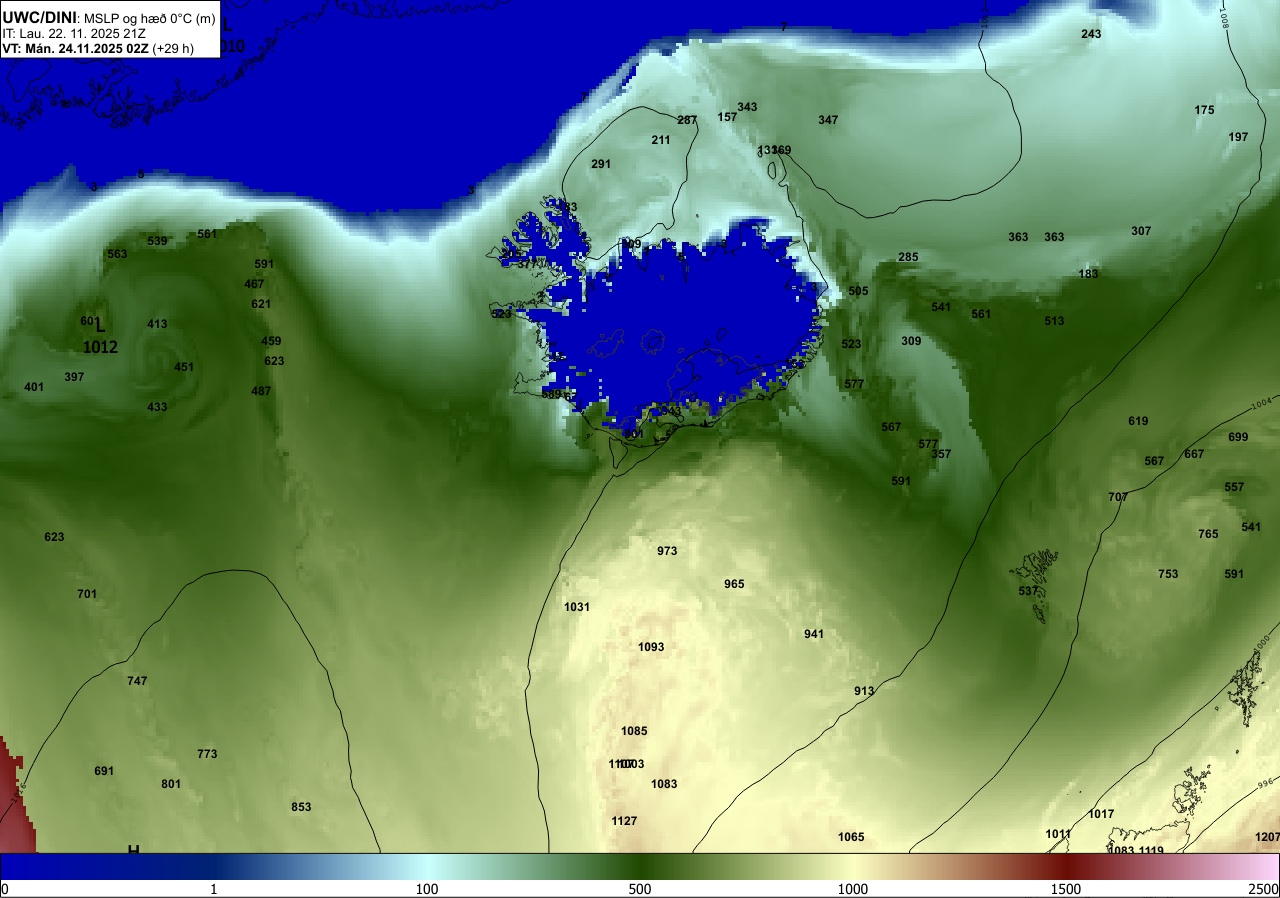Click the freezing height value 413
The width and height of the screenshot is (1280, 898).
point(157,324)
